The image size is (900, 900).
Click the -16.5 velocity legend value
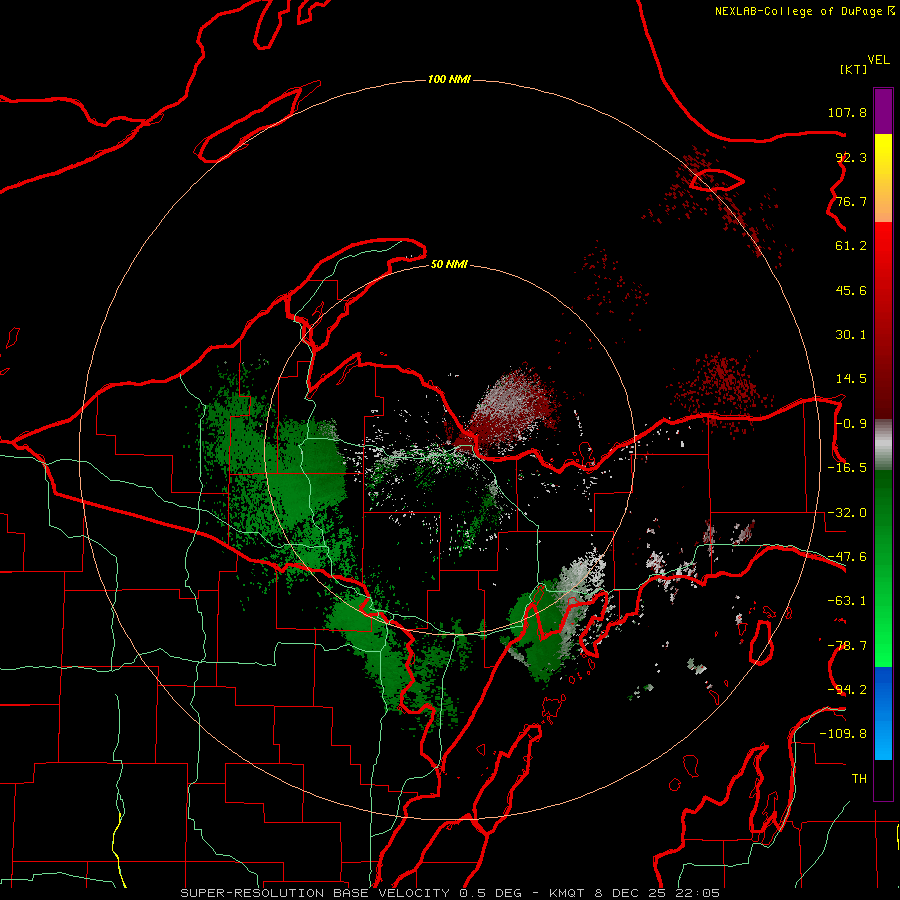pyautogui.click(x=847, y=468)
